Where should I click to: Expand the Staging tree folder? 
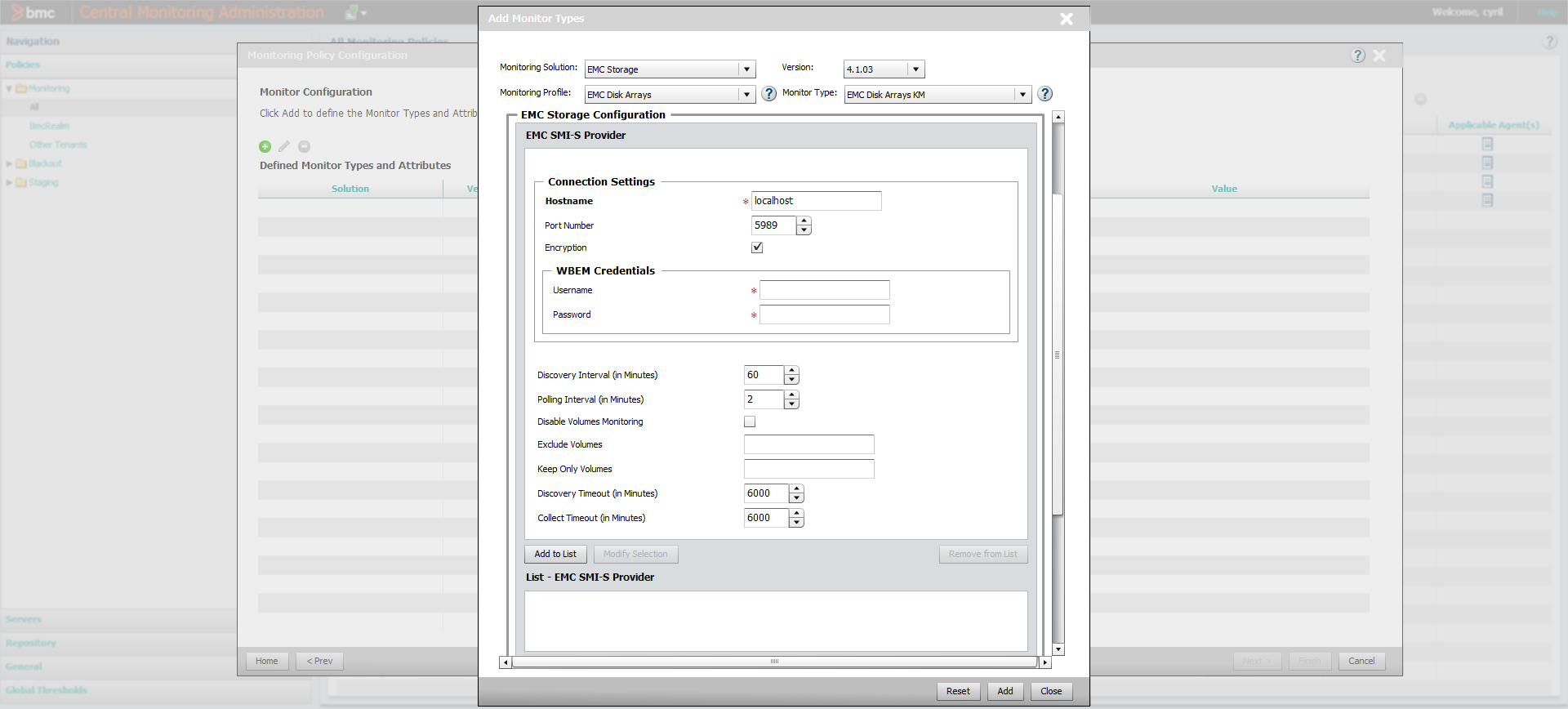point(9,182)
